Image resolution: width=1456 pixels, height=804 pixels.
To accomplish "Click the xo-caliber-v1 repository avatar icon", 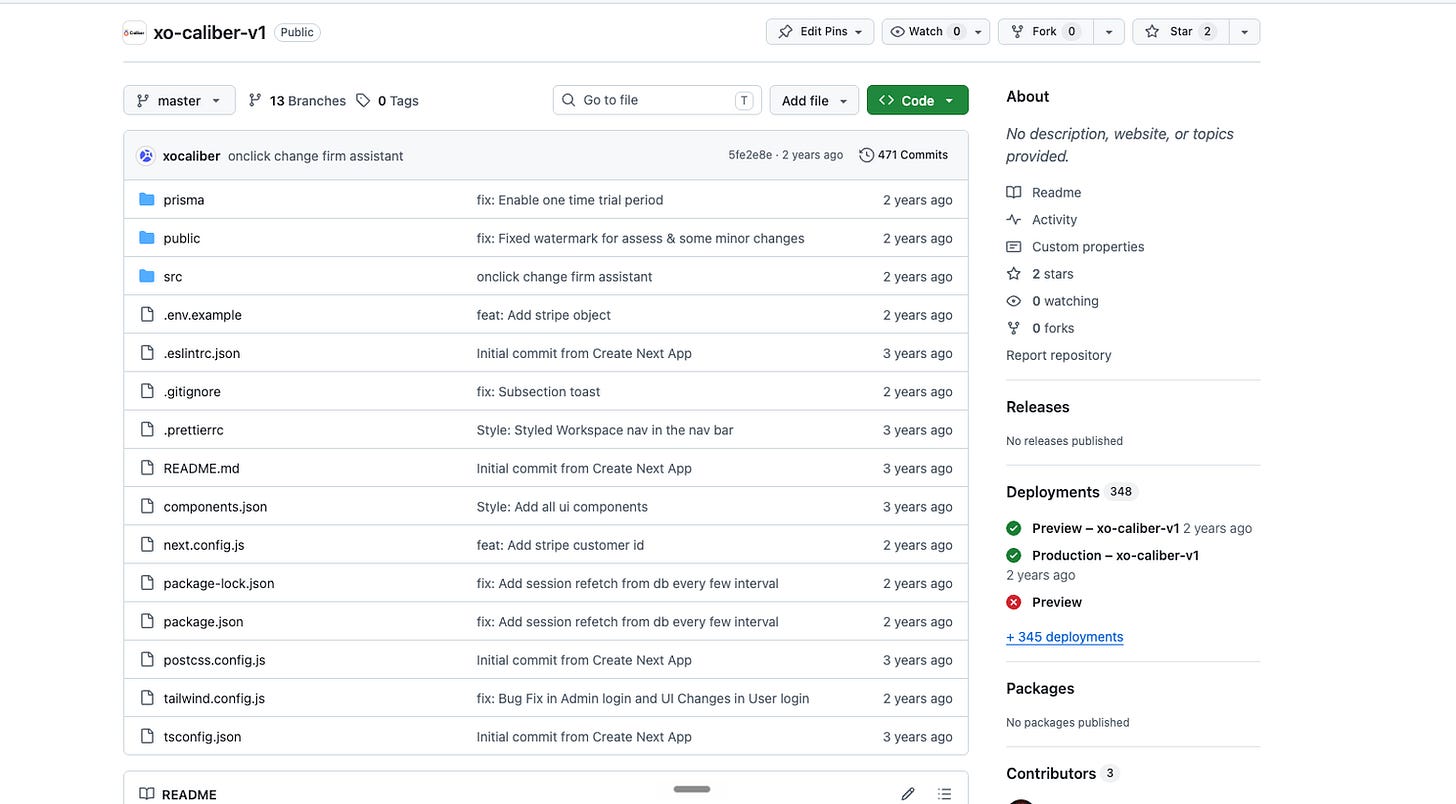I will coord(134,32).
